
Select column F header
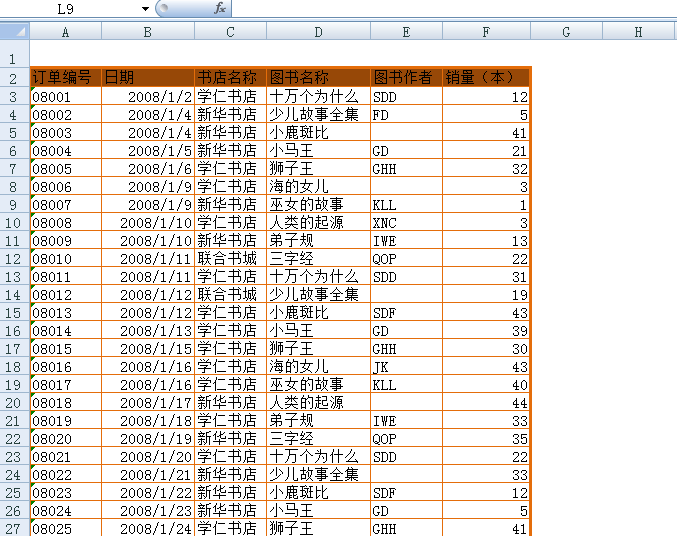(x=486, y=32)
